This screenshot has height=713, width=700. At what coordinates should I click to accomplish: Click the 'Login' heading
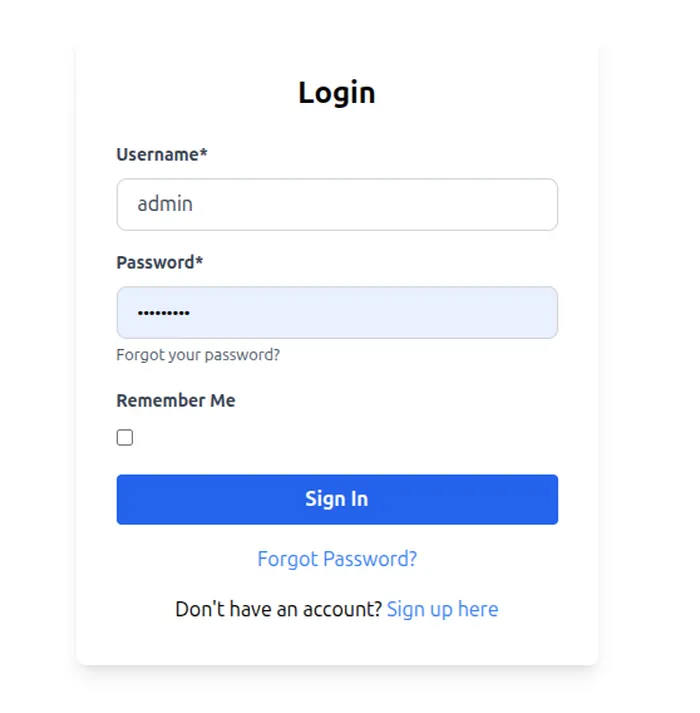(x=337, y=93)
